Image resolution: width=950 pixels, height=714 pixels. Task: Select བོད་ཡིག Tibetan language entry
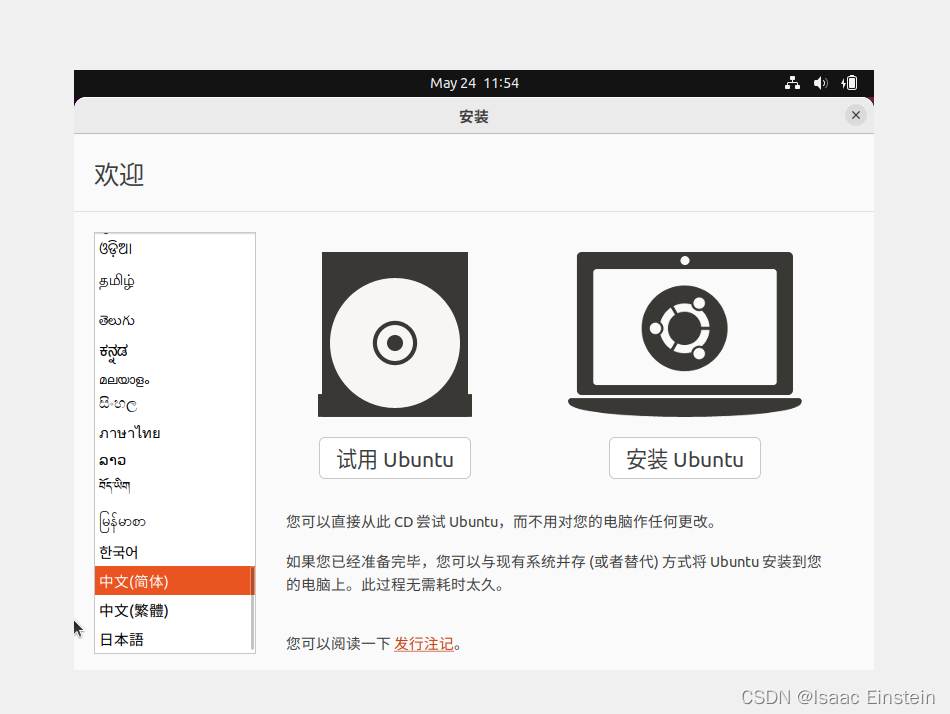tap(174, 485)
